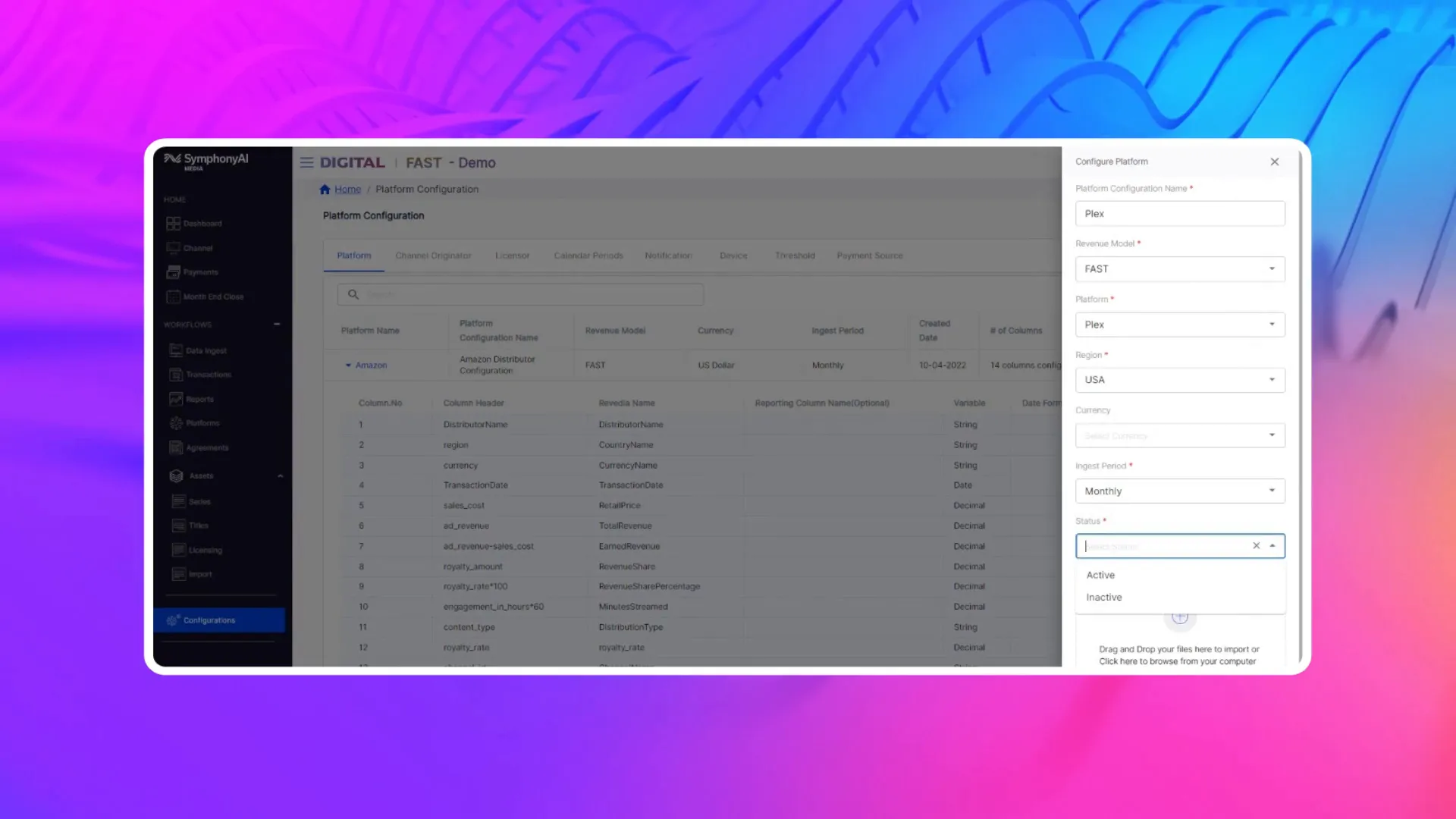The width and height of the screenshot is (1456, 819).
Task: Click the Channel icon in sidebar
Action: coord(173,248)
